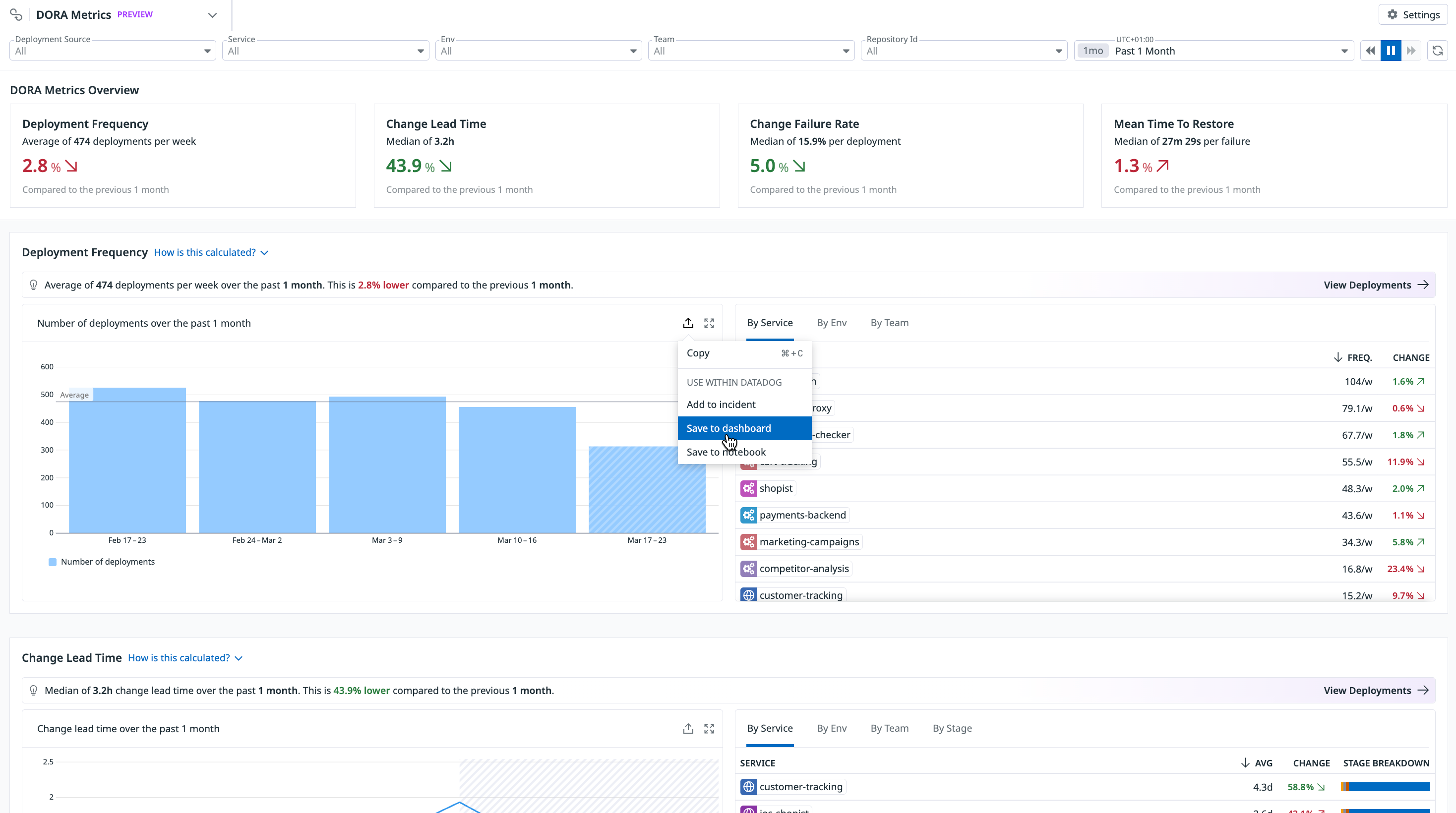Switch to By Team tab in Change Lead Time
The image size is (1456, 813).
click(x=889, y=728)
